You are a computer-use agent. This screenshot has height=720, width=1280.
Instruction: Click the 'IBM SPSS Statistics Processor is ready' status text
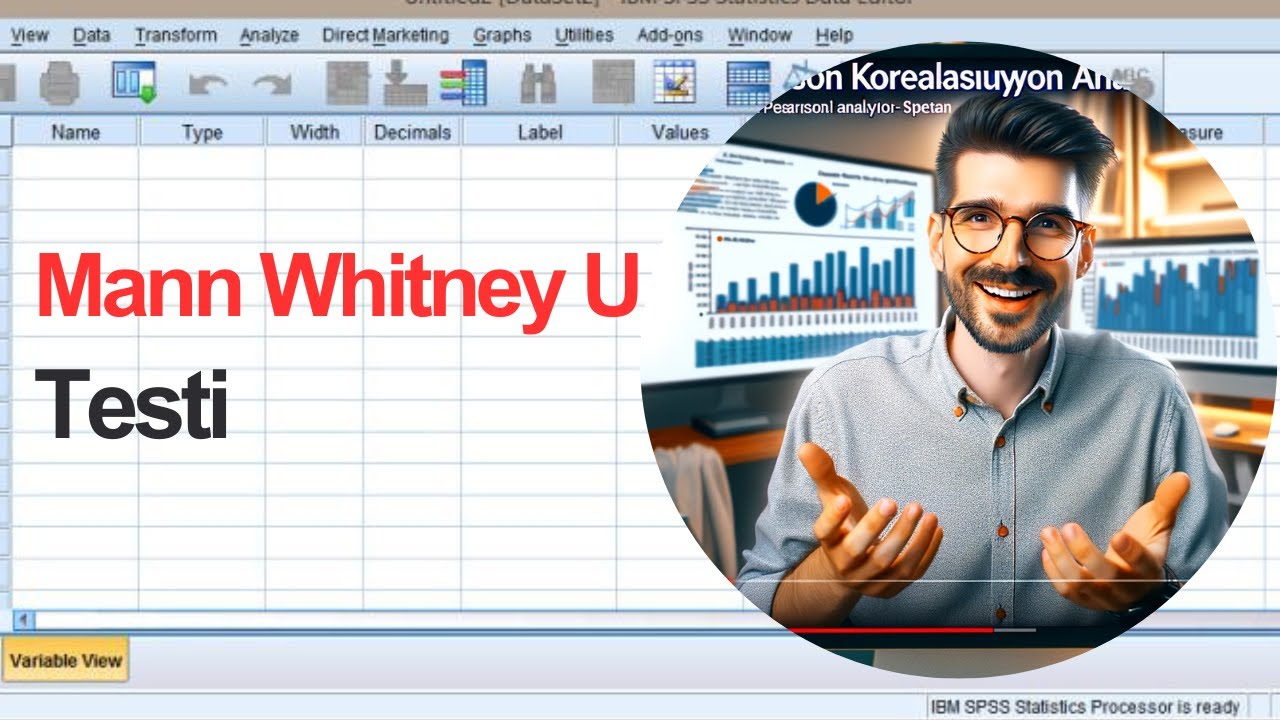tap(1085, 707)
